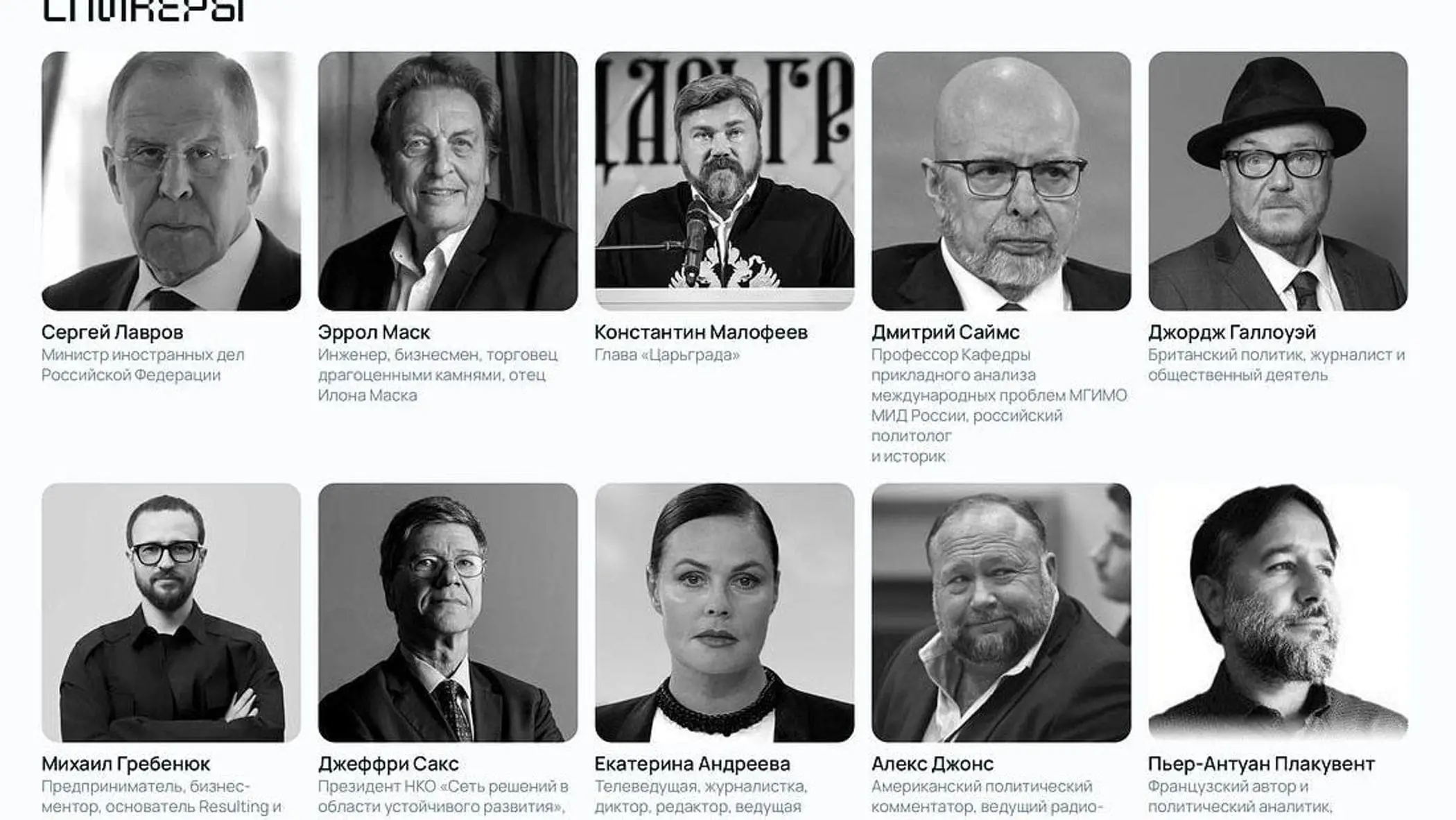Open the Дмитрий Саймс portrait image
The image size is (1456, 820).
click(1001, 181)
